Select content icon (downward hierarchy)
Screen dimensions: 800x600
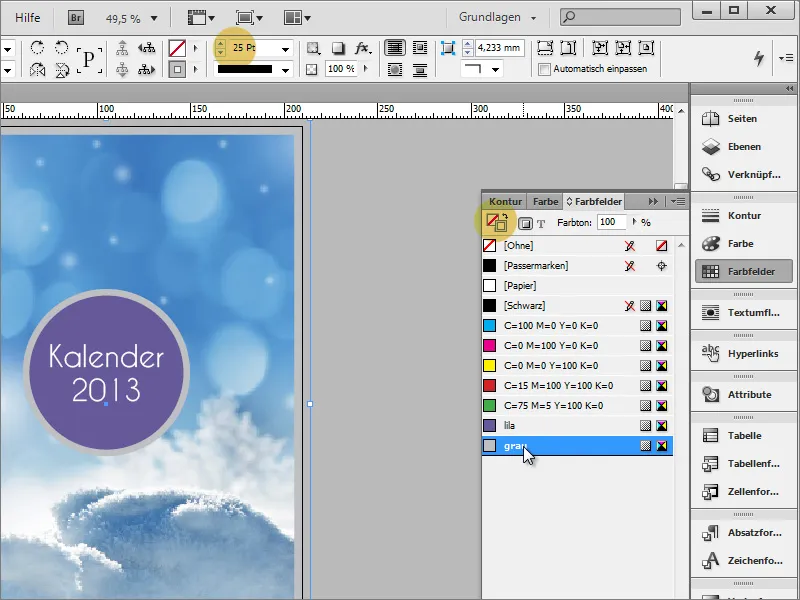(122, 69)
